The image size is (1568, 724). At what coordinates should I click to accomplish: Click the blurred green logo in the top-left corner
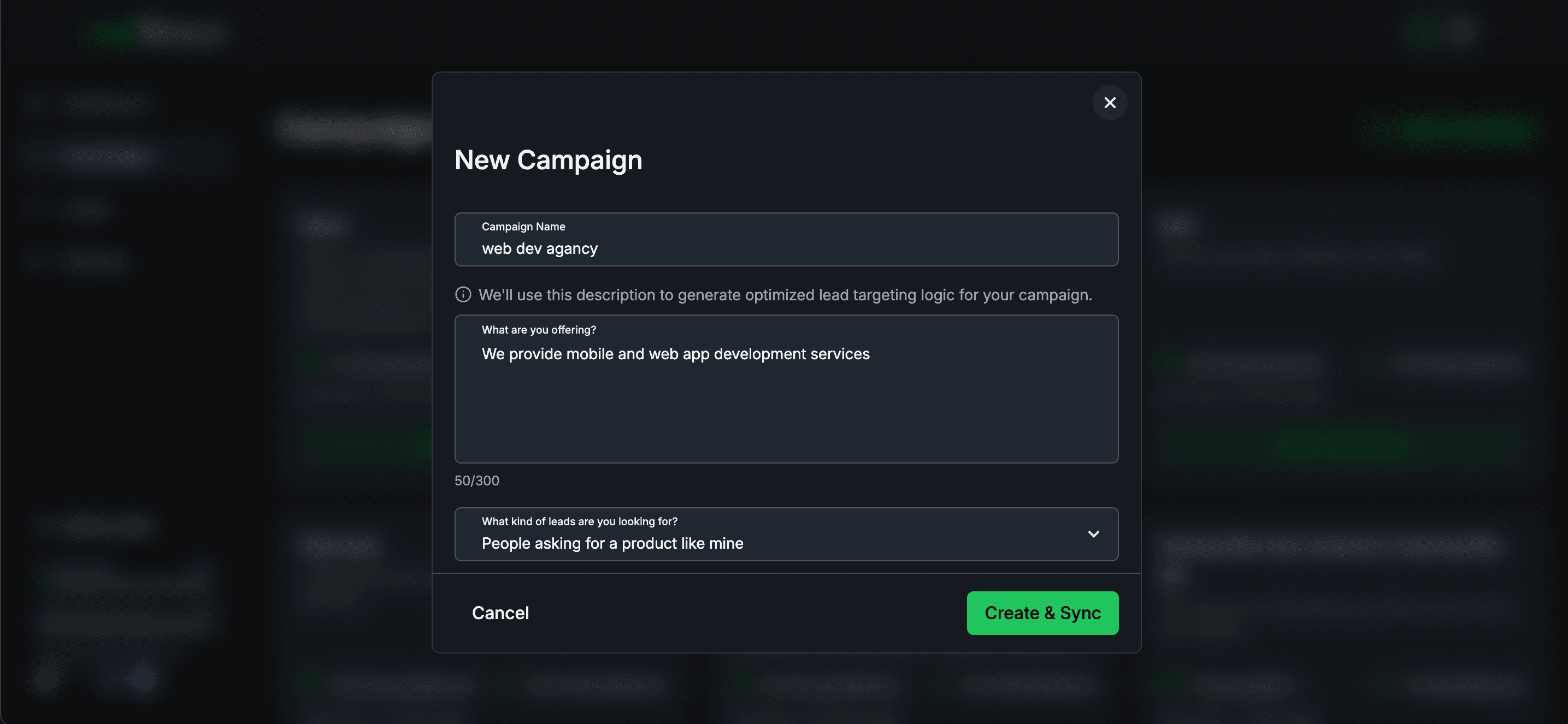click(113, 31)
